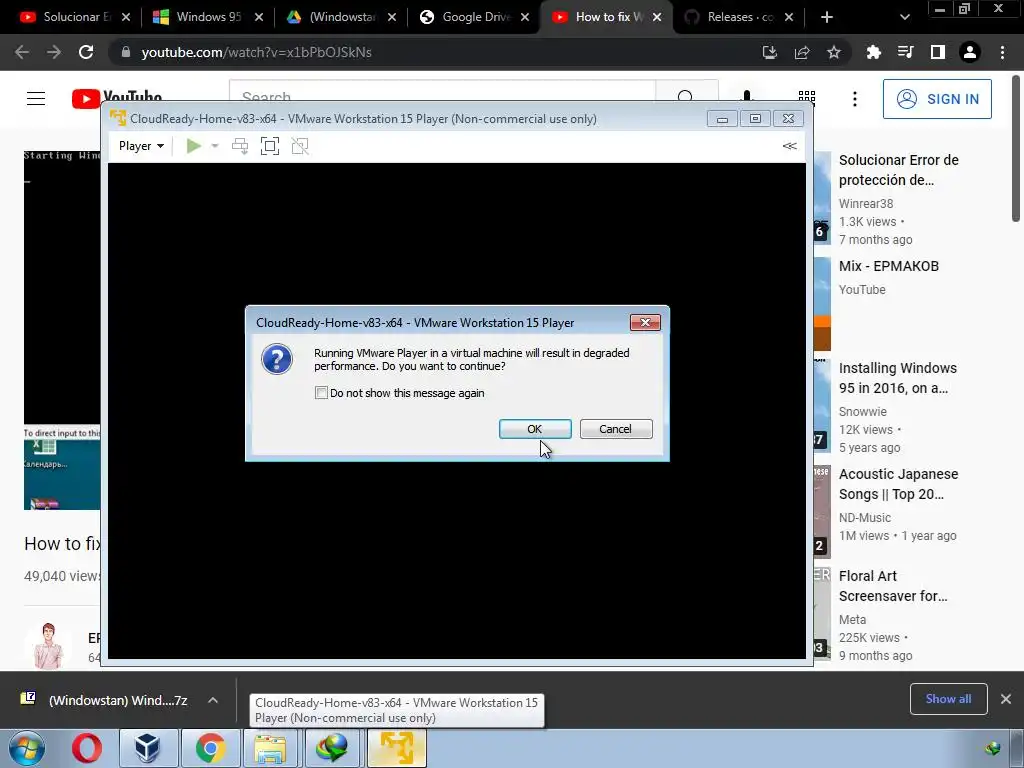1024x768 pixels.
Task: Enter full screen mode icon in VMware
Action: tap(270, 146)
